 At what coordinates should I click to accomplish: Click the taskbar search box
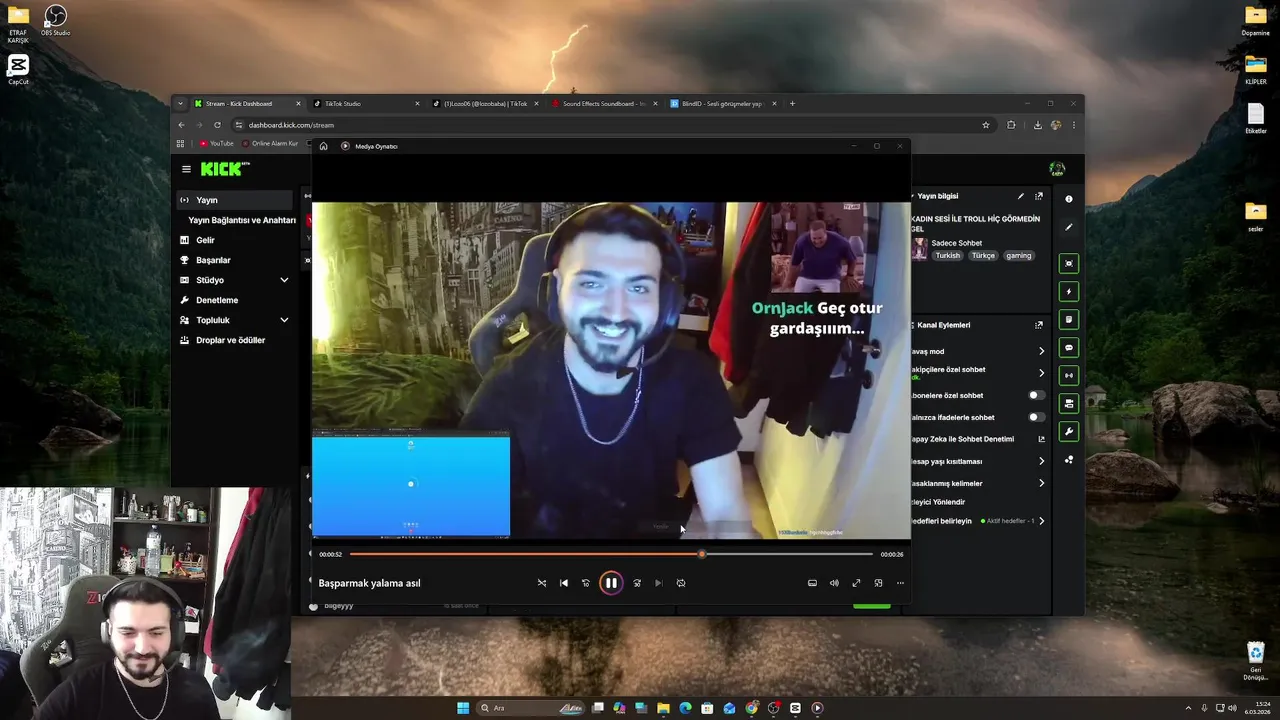(x=532, y=708)
